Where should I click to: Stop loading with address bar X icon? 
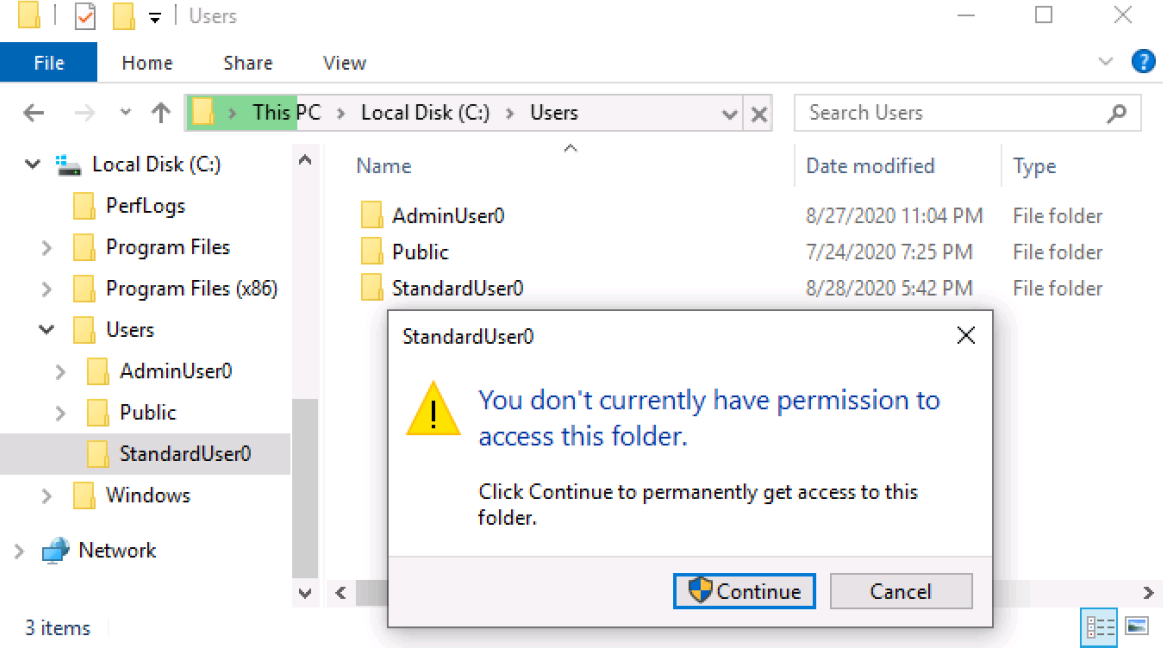(x=759, y=114)
